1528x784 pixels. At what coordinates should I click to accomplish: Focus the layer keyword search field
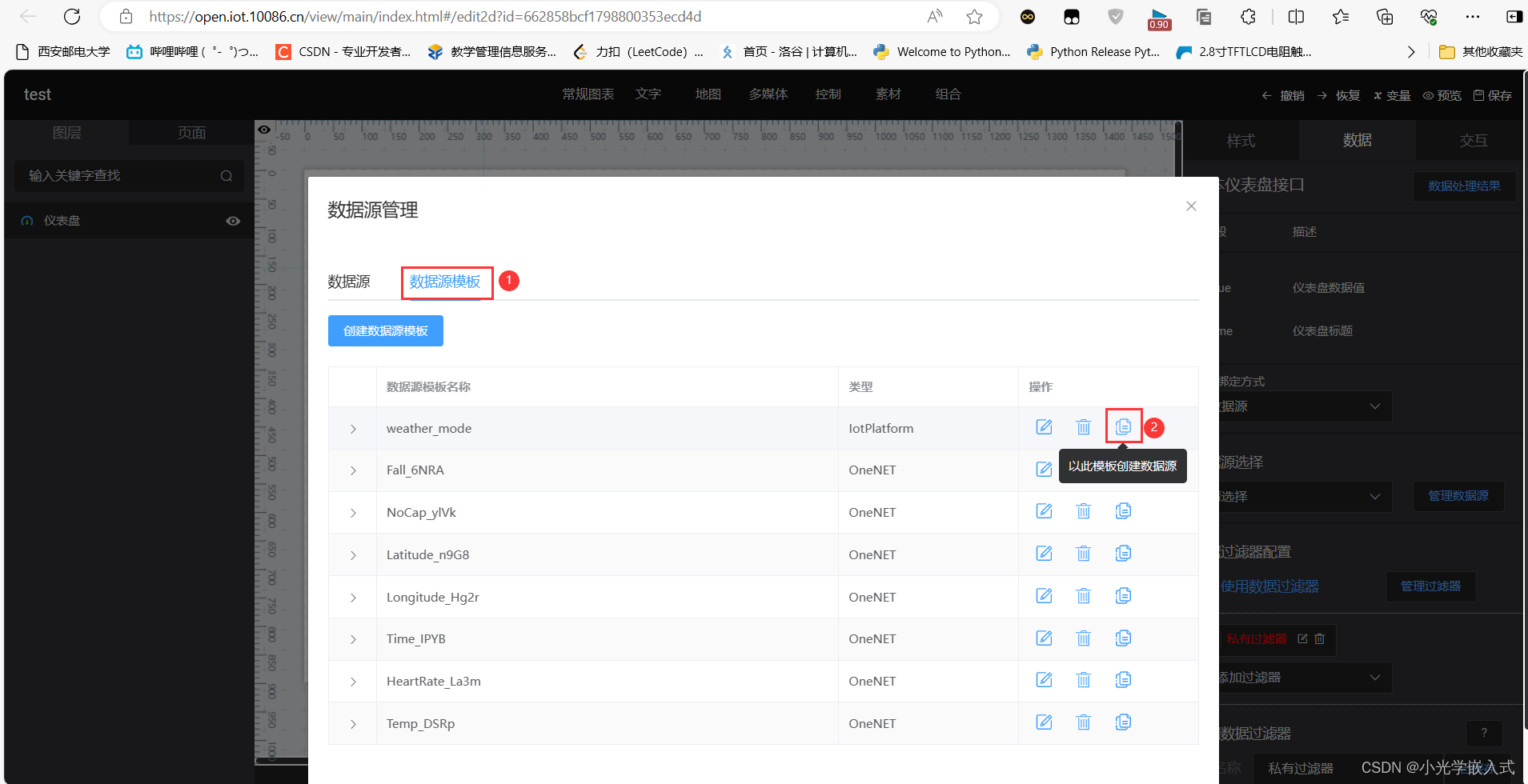130,176
